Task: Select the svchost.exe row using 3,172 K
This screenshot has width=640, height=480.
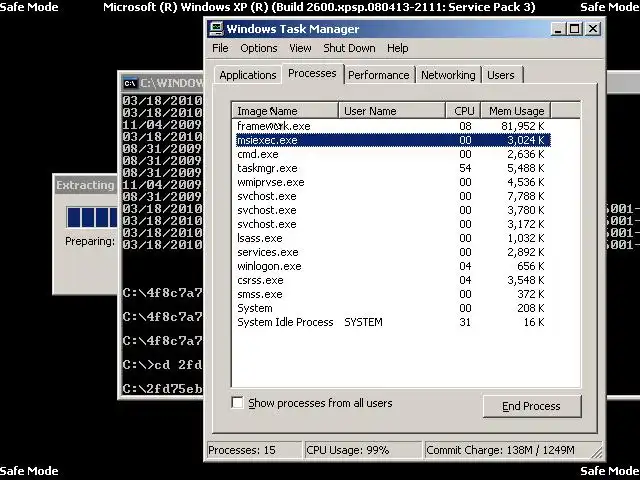Action: [x=393, y=224]
